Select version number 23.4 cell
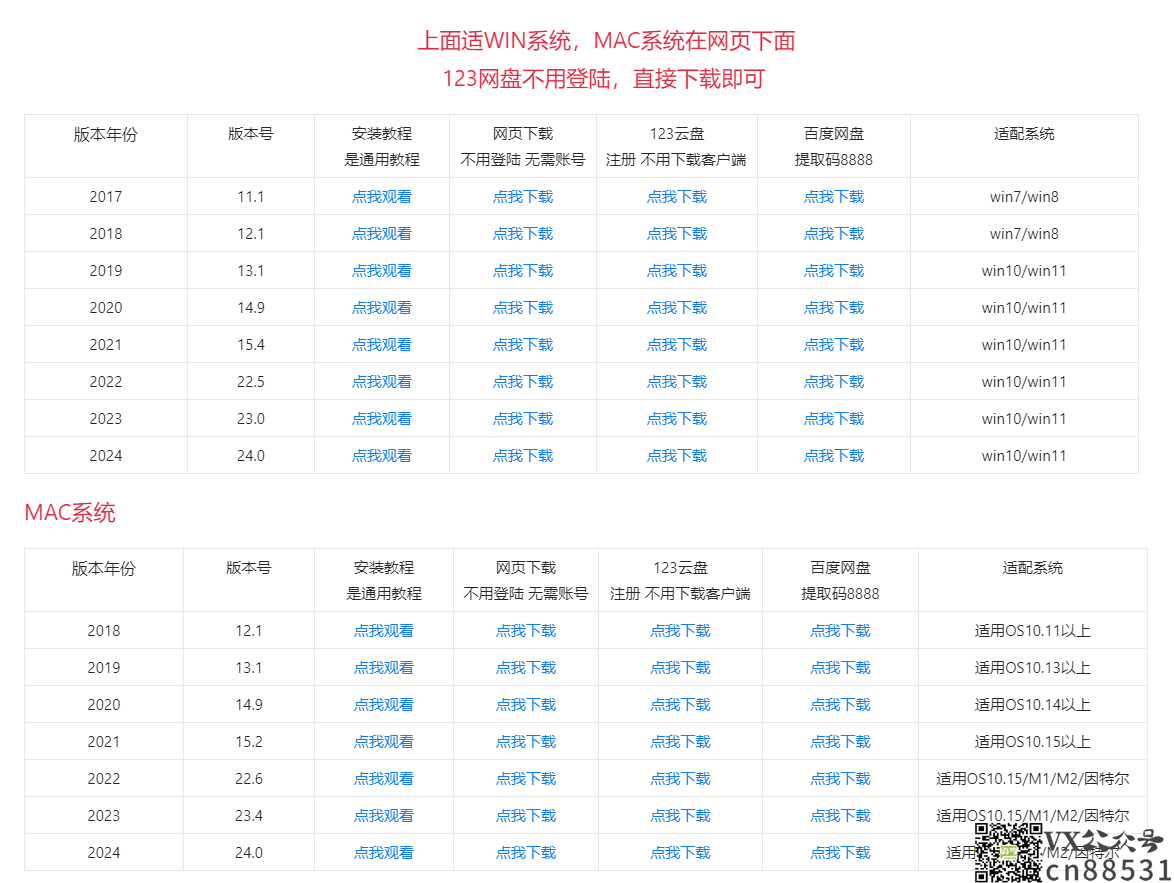 click(x=249, y=816)
